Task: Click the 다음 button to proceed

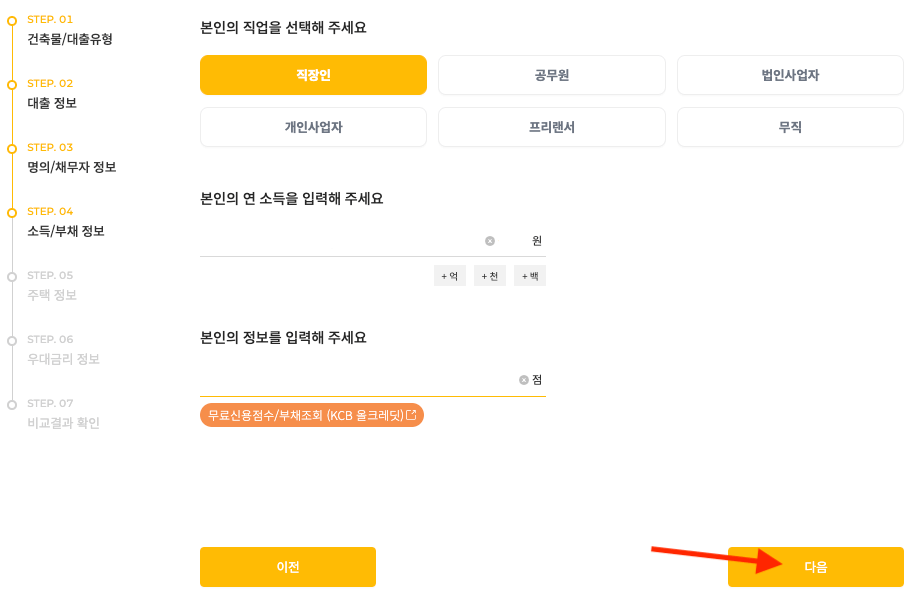Action: tap(815, 566)
